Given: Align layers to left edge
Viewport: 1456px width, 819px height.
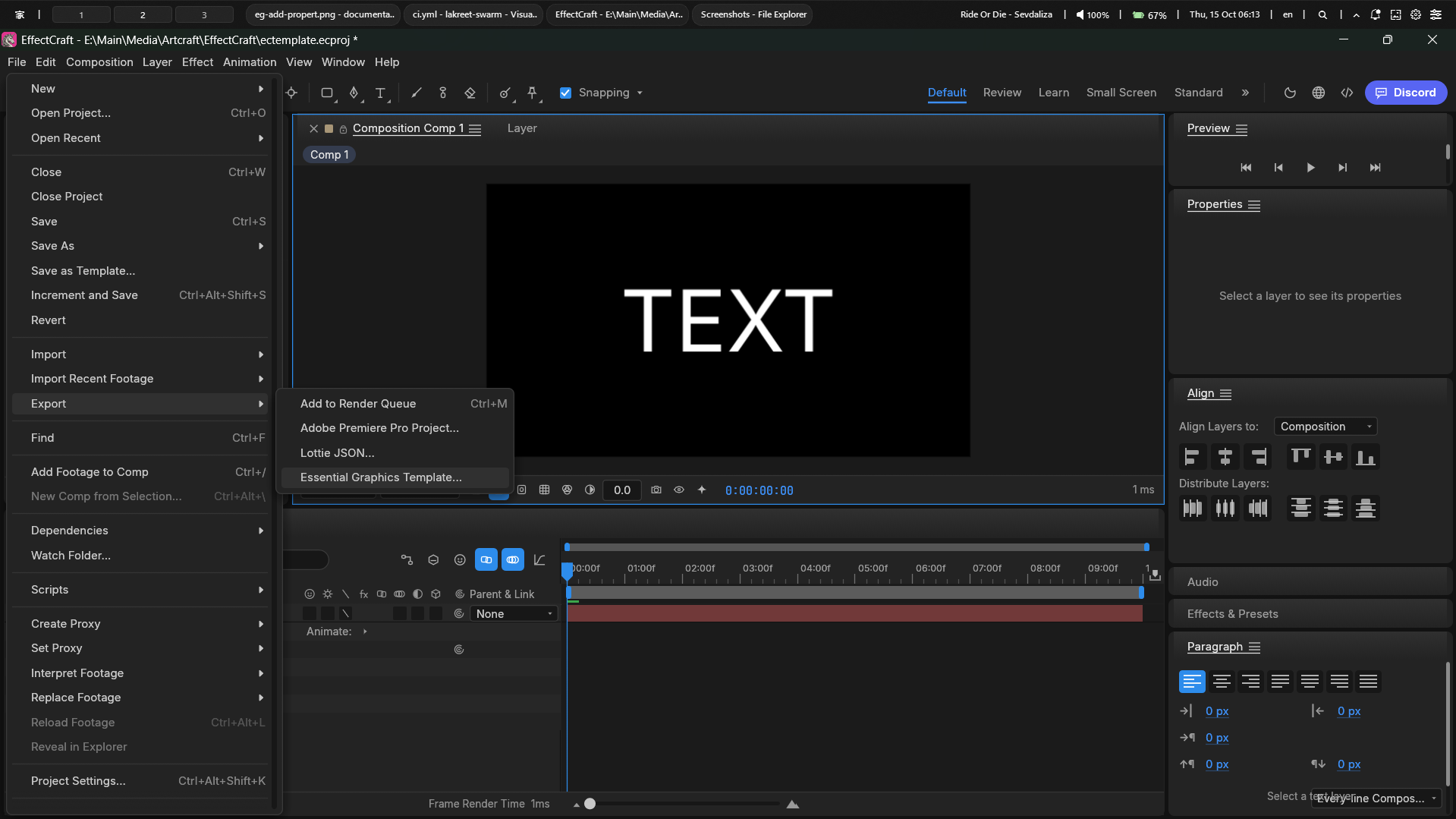Looking at the screenshot, I should (x=1192, y=457).
